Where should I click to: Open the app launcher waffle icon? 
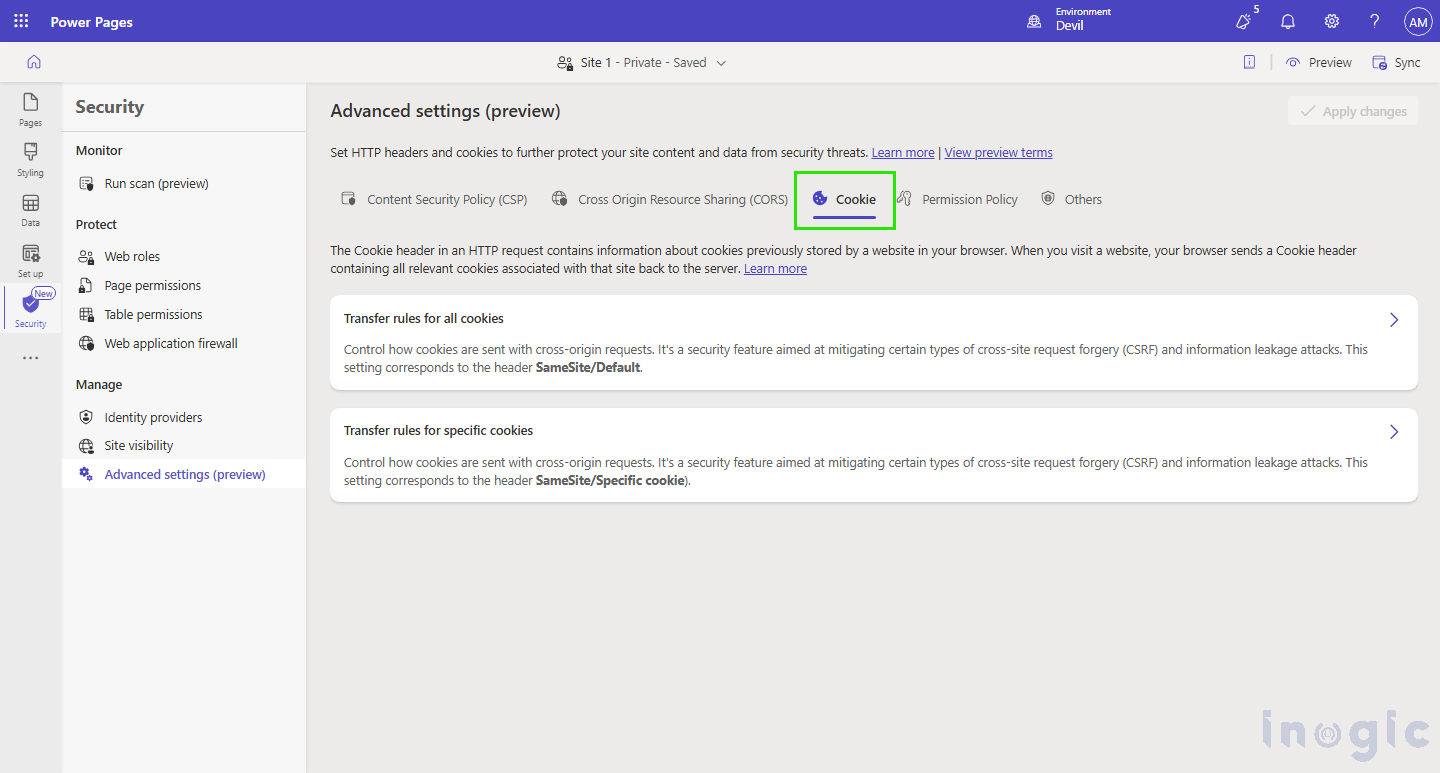(x=21, y=21)
